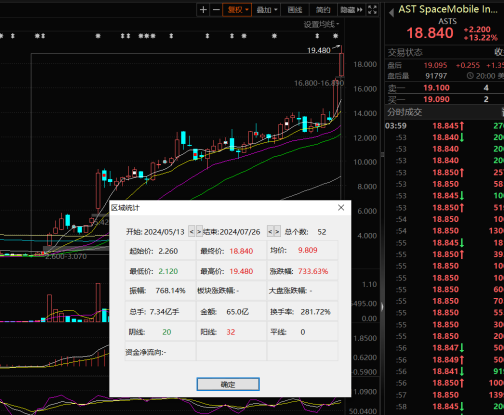Move start date 2024/05/13 earlier
This screenshot has width=504, height=415.
point(191,232)
